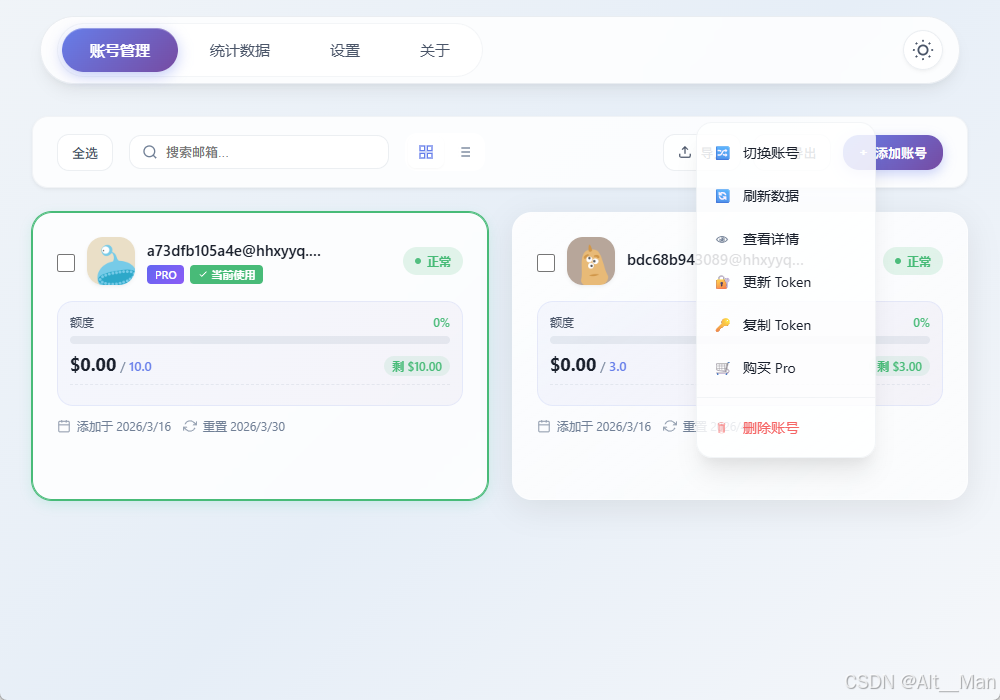Click the 全选 select-all control
The width and height of the screenshot is (1000, 700).
coord(85,152)
